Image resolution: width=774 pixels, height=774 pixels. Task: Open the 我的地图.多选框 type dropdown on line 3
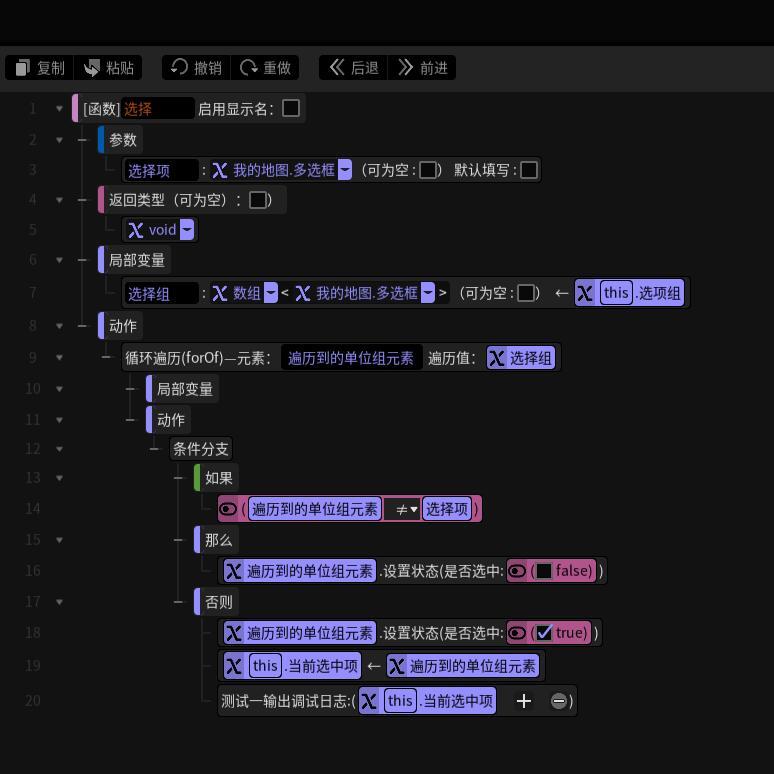click(345, 170)
